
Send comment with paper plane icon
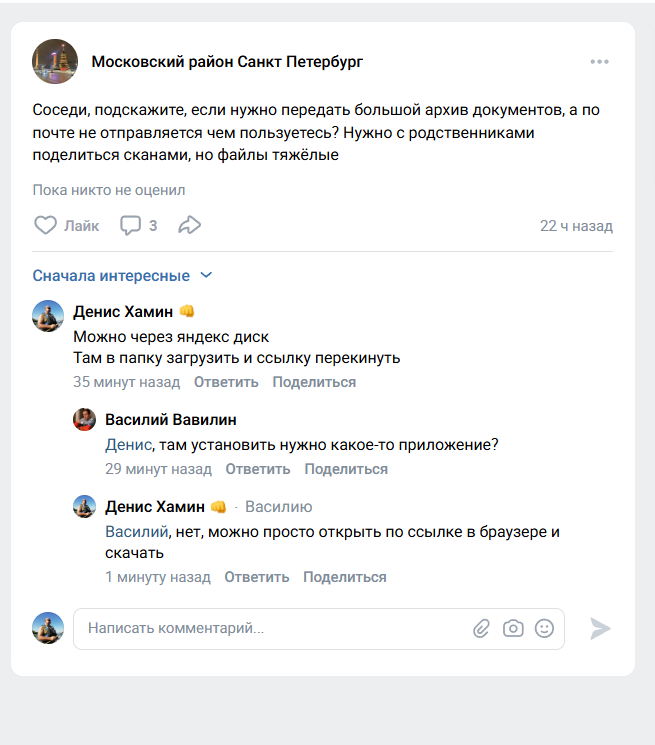(600, 629)
